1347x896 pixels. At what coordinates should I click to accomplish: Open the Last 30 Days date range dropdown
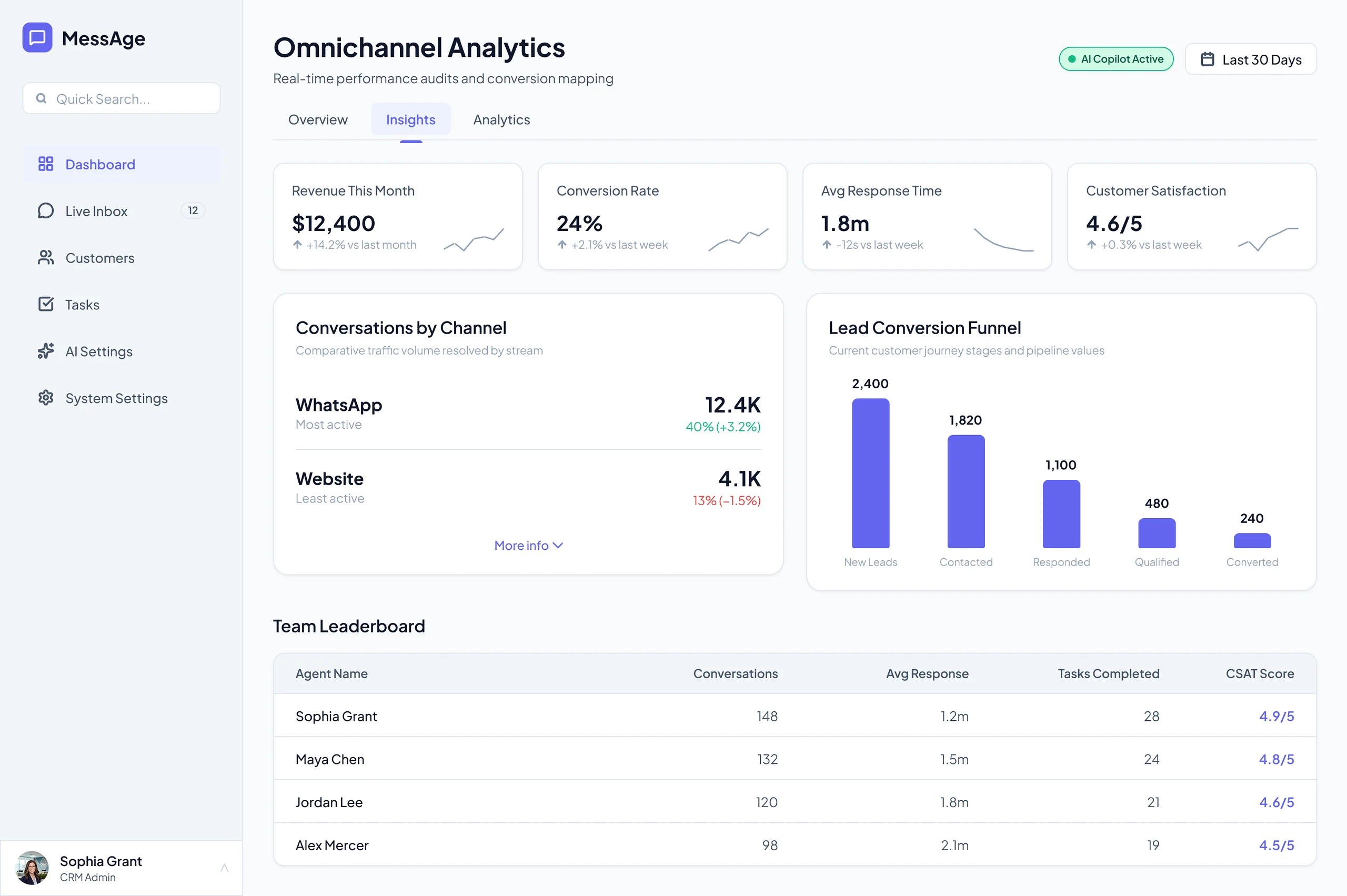pos(1251,59)
